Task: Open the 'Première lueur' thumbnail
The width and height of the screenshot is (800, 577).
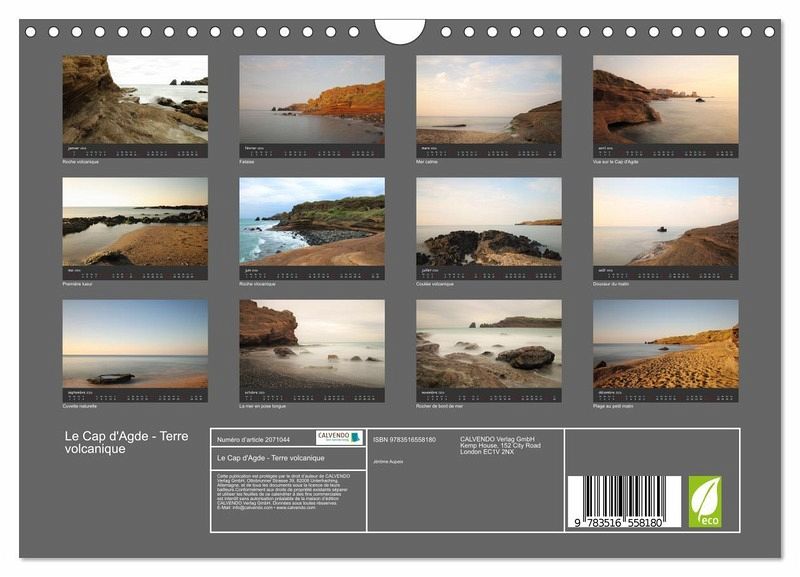Action: coord(135,221)
